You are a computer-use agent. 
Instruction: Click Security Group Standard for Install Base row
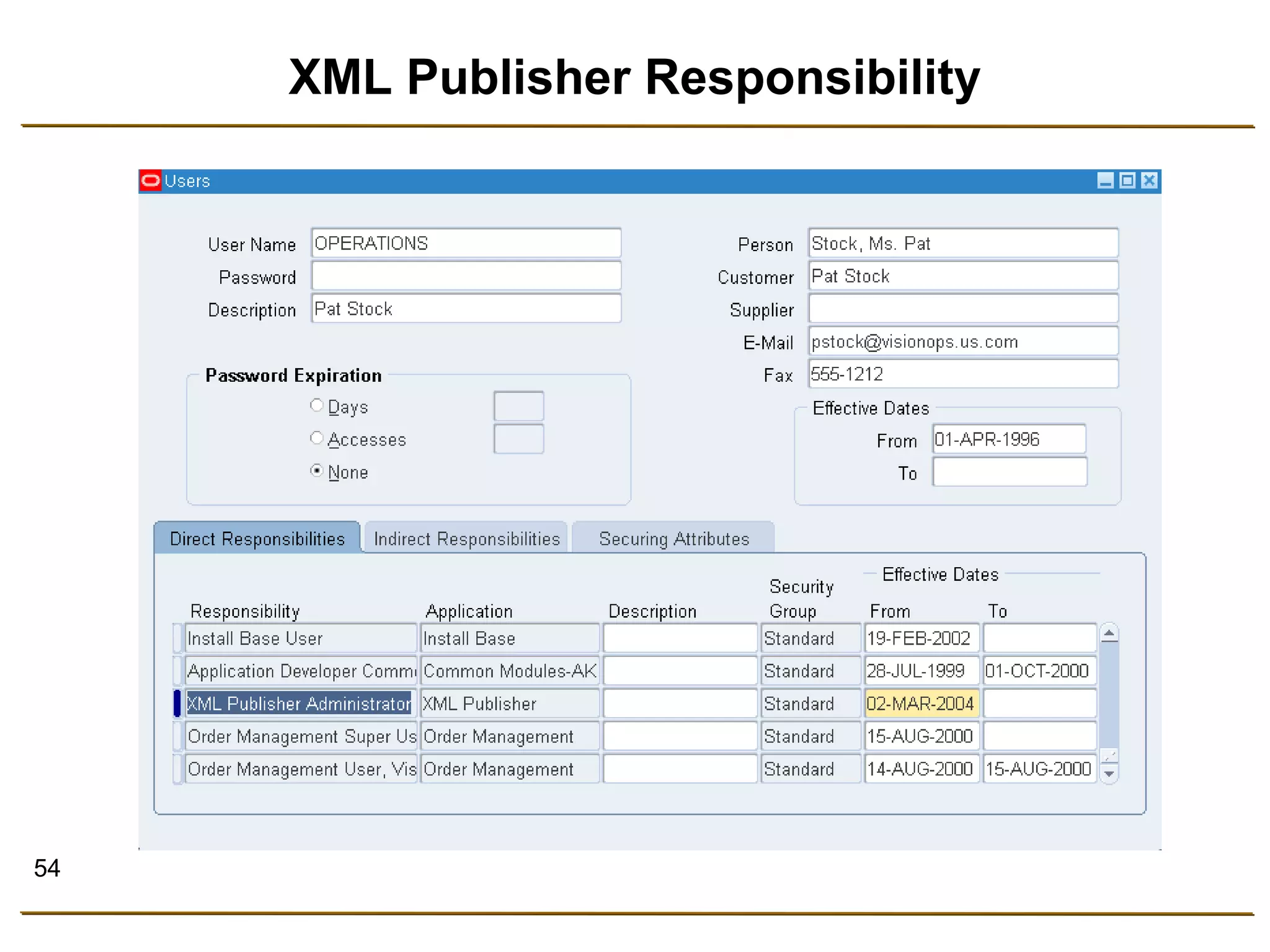pyautogui.click(x=811, y=638)
